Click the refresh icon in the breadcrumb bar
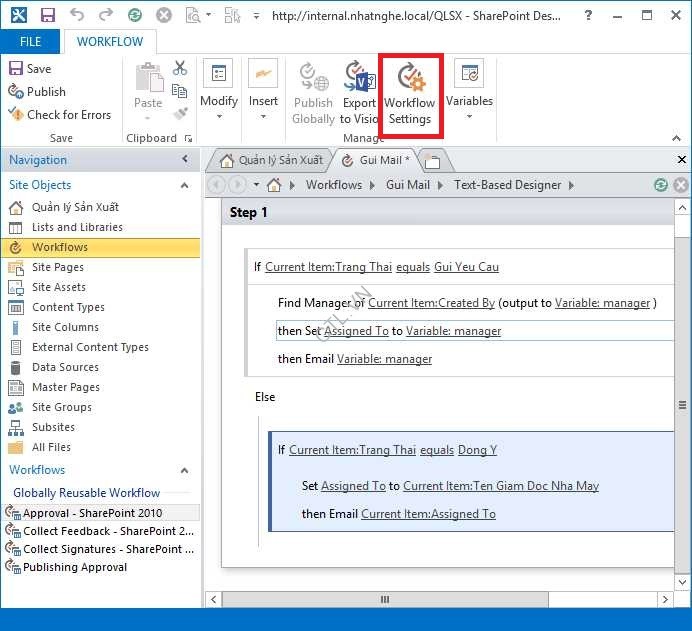 660,185
